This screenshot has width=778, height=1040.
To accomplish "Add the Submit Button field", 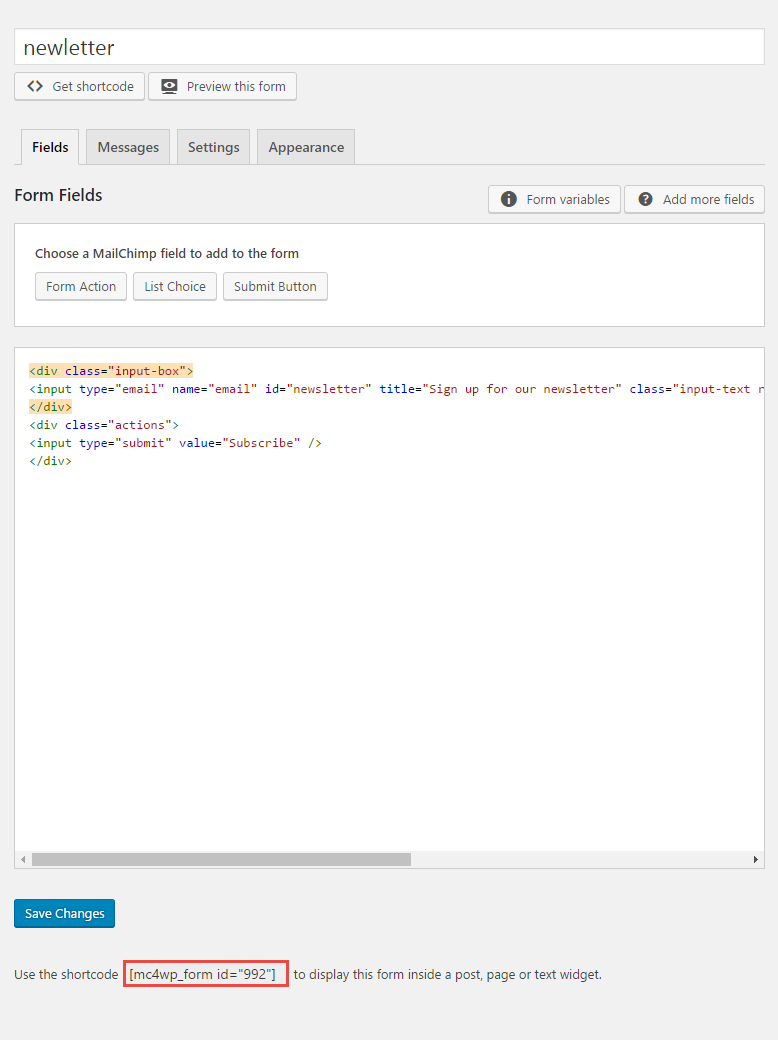I will [275, 287].
